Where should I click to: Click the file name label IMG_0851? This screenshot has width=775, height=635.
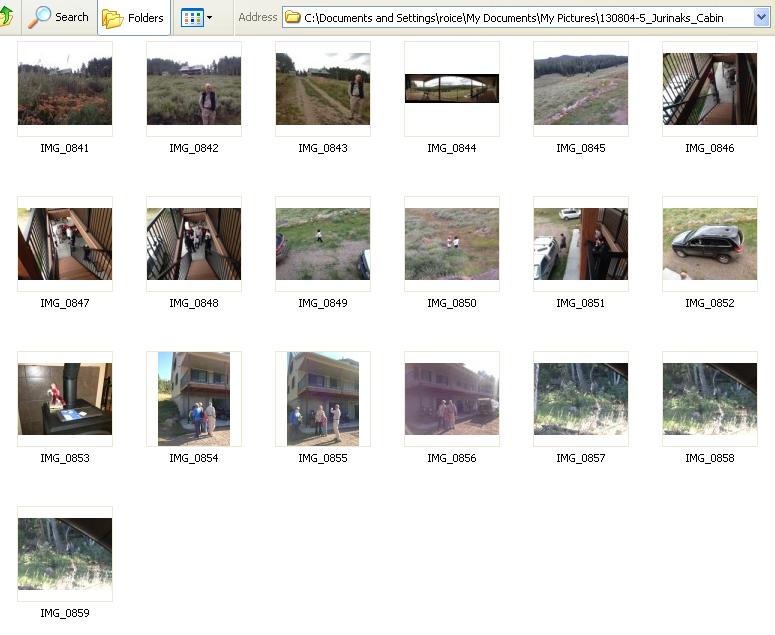coord(581,303)
